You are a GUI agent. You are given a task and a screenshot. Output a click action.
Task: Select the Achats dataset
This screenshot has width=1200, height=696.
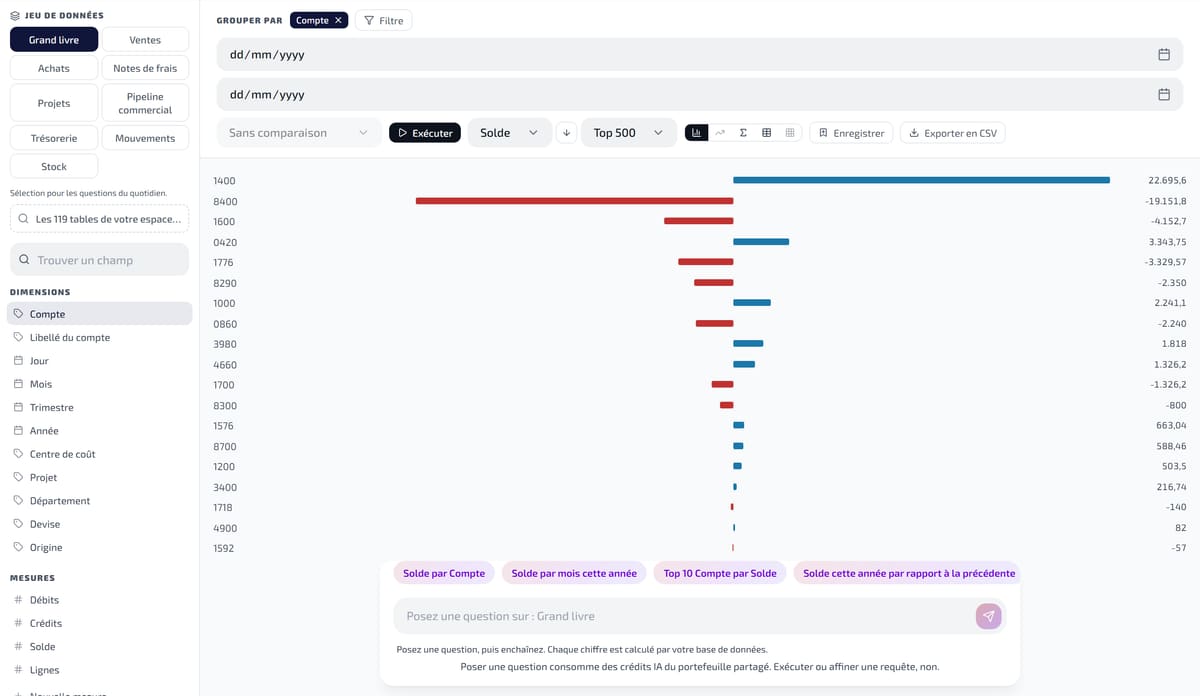[x=54, y=68]
